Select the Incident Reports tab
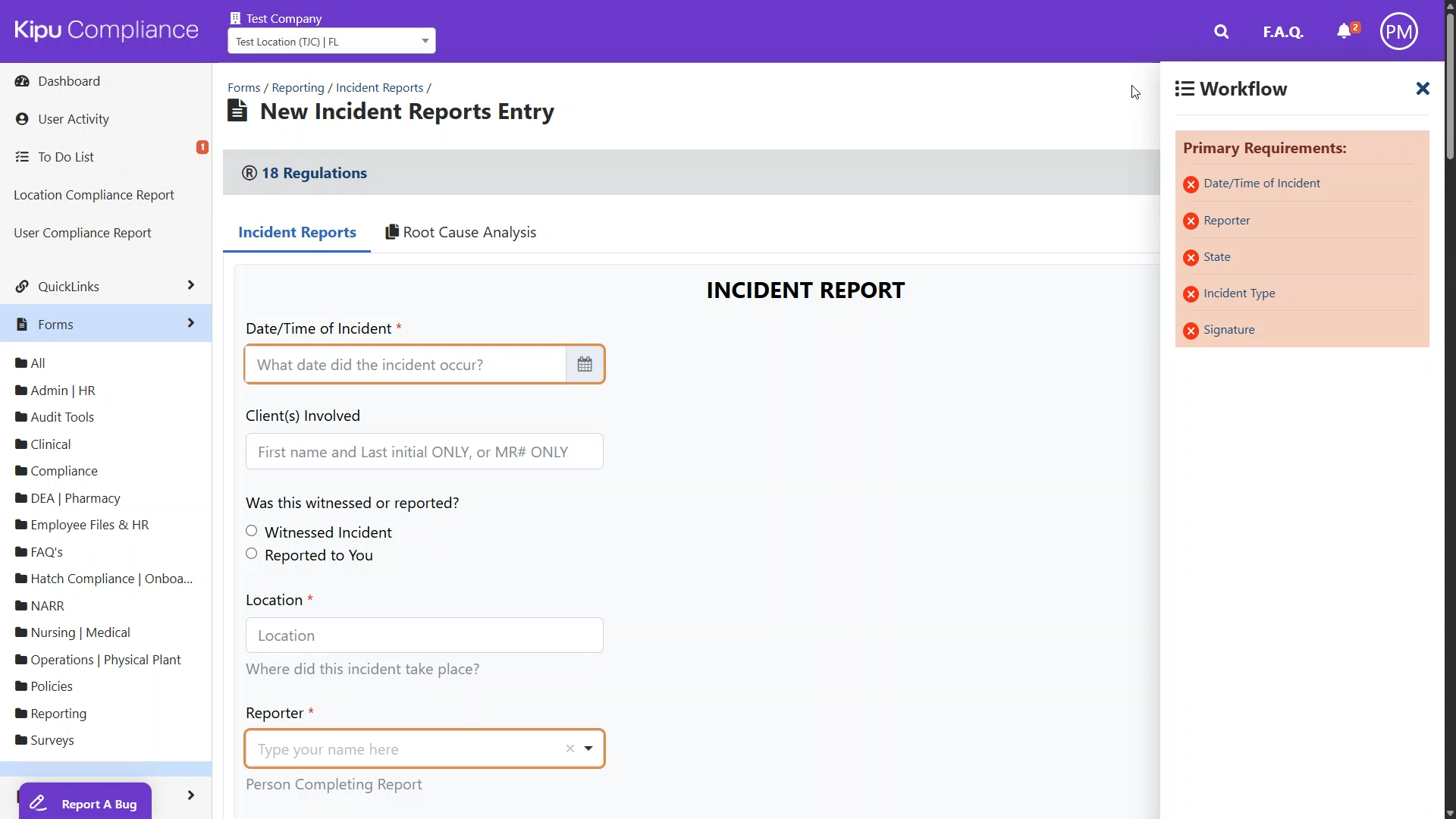Viewport: 1456px width, 819px height. point(297,232)
